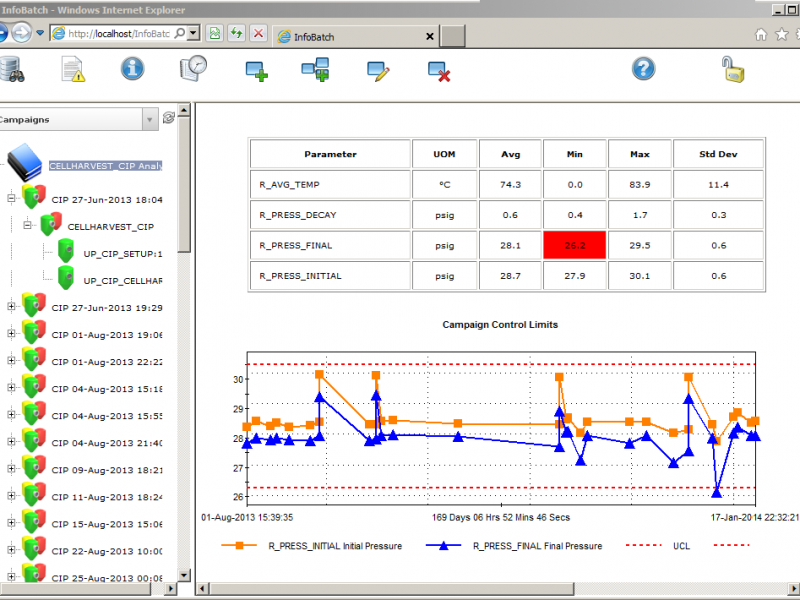This screenshot has height=600, width=800.
Task: Open a new blank browser tab
Action: point(453,36)
